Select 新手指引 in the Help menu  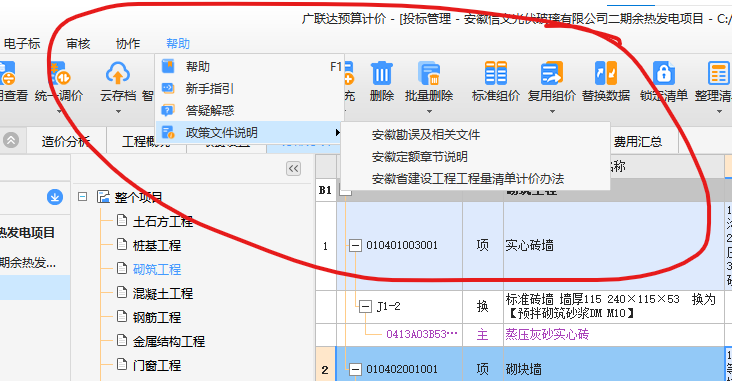210,88
